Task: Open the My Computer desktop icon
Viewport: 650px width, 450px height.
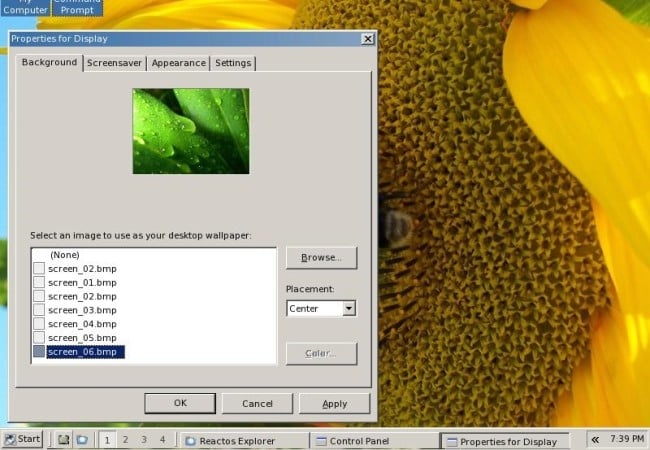Action: click(x=25, y=7)
